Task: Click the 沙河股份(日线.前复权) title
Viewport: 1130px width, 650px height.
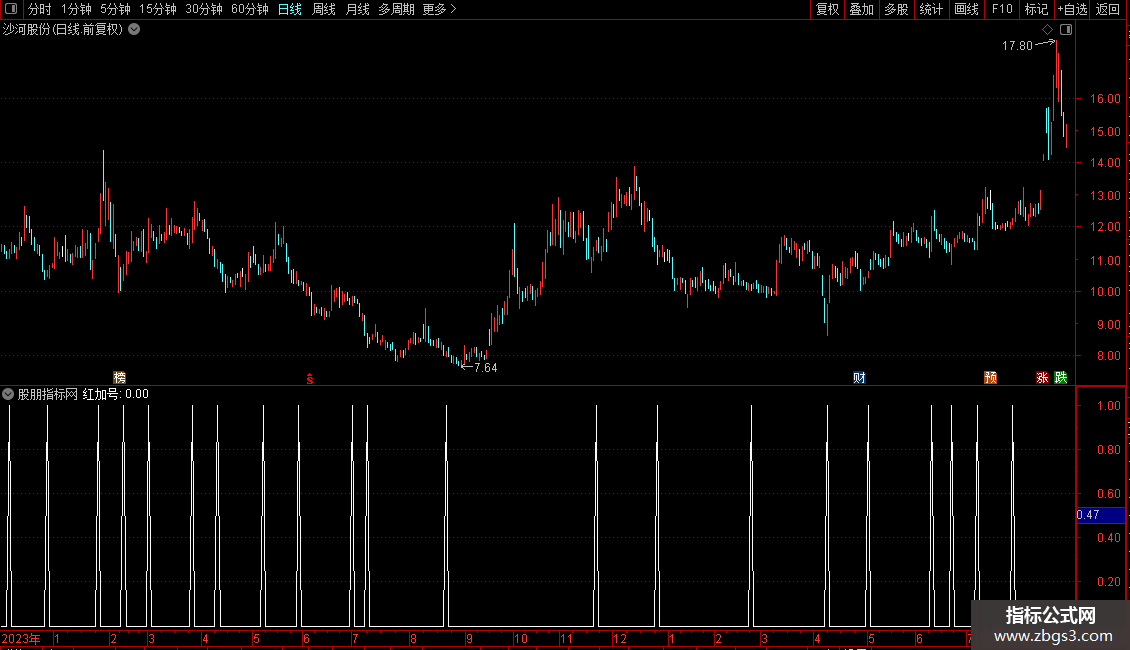Action: 63,30
